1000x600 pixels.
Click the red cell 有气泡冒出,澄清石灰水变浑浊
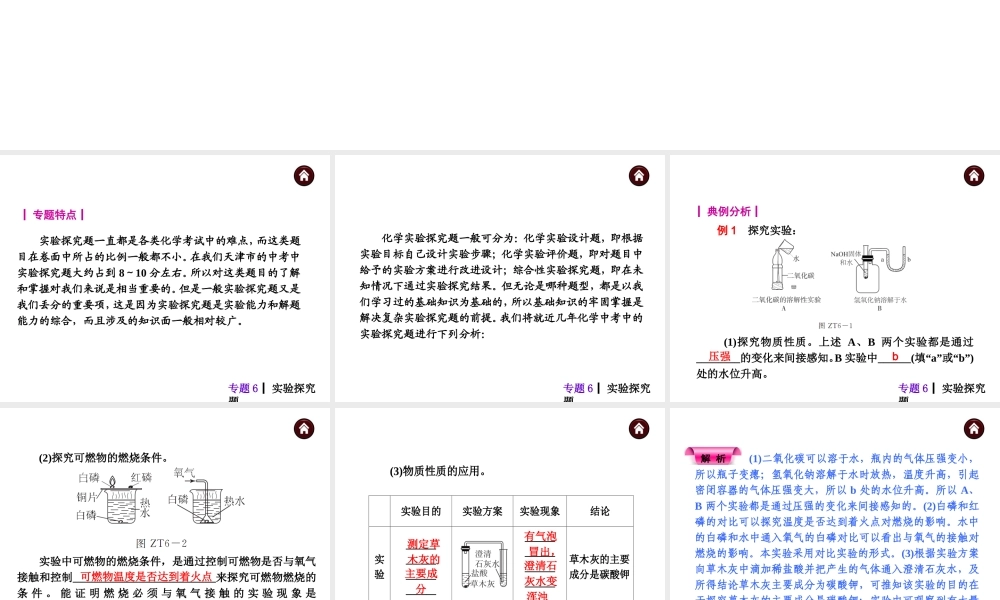click(x=540, y=565)
